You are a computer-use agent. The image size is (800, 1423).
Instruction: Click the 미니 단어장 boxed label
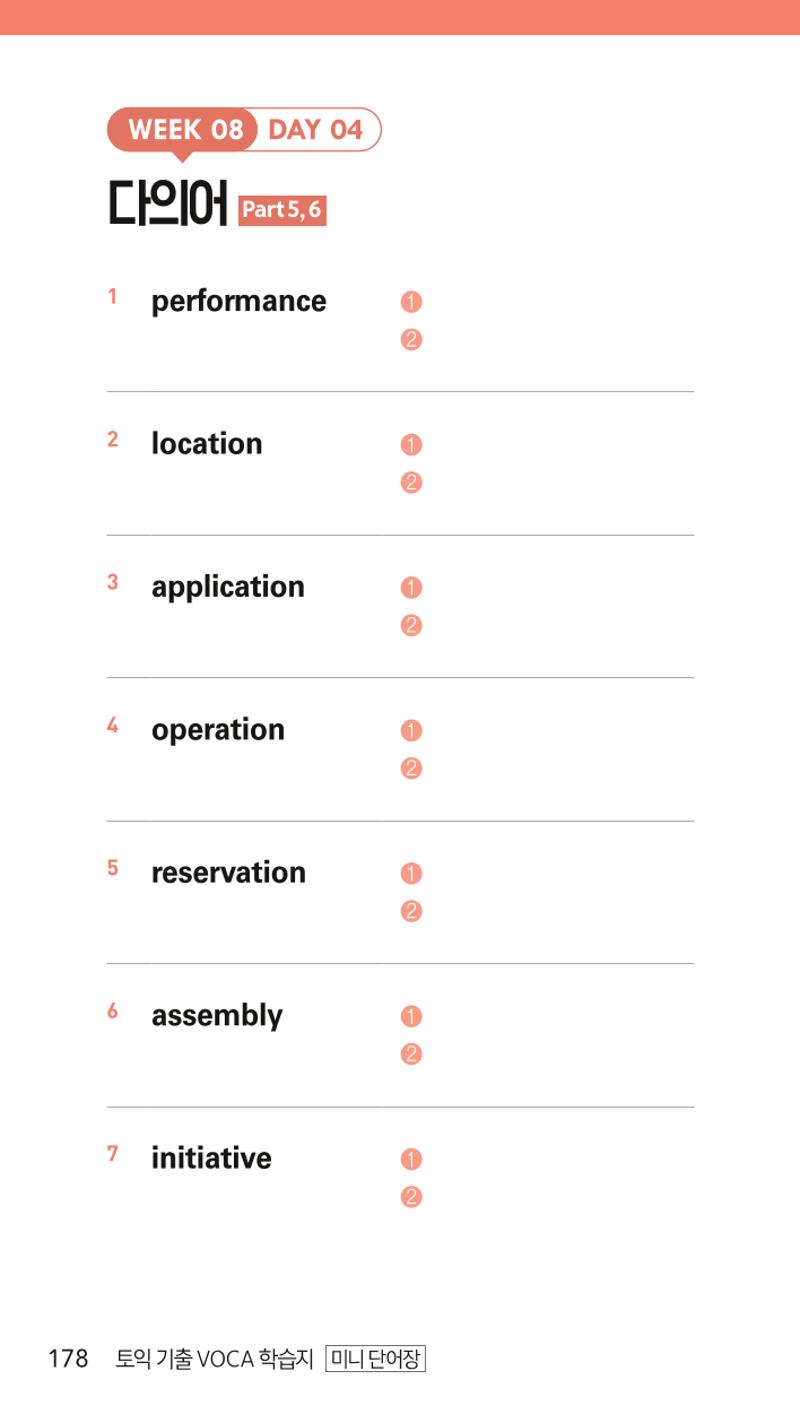[x=376, y=1359]
